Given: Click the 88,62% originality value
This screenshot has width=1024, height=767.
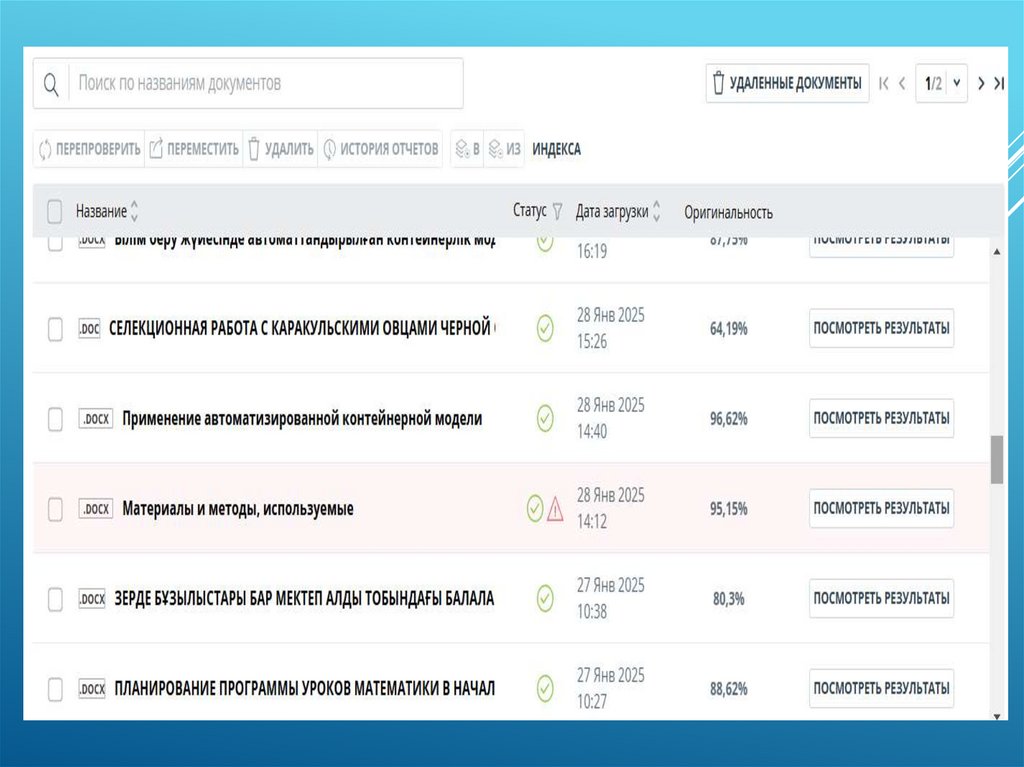Looking at the screenshot, I should coord(729,689).
